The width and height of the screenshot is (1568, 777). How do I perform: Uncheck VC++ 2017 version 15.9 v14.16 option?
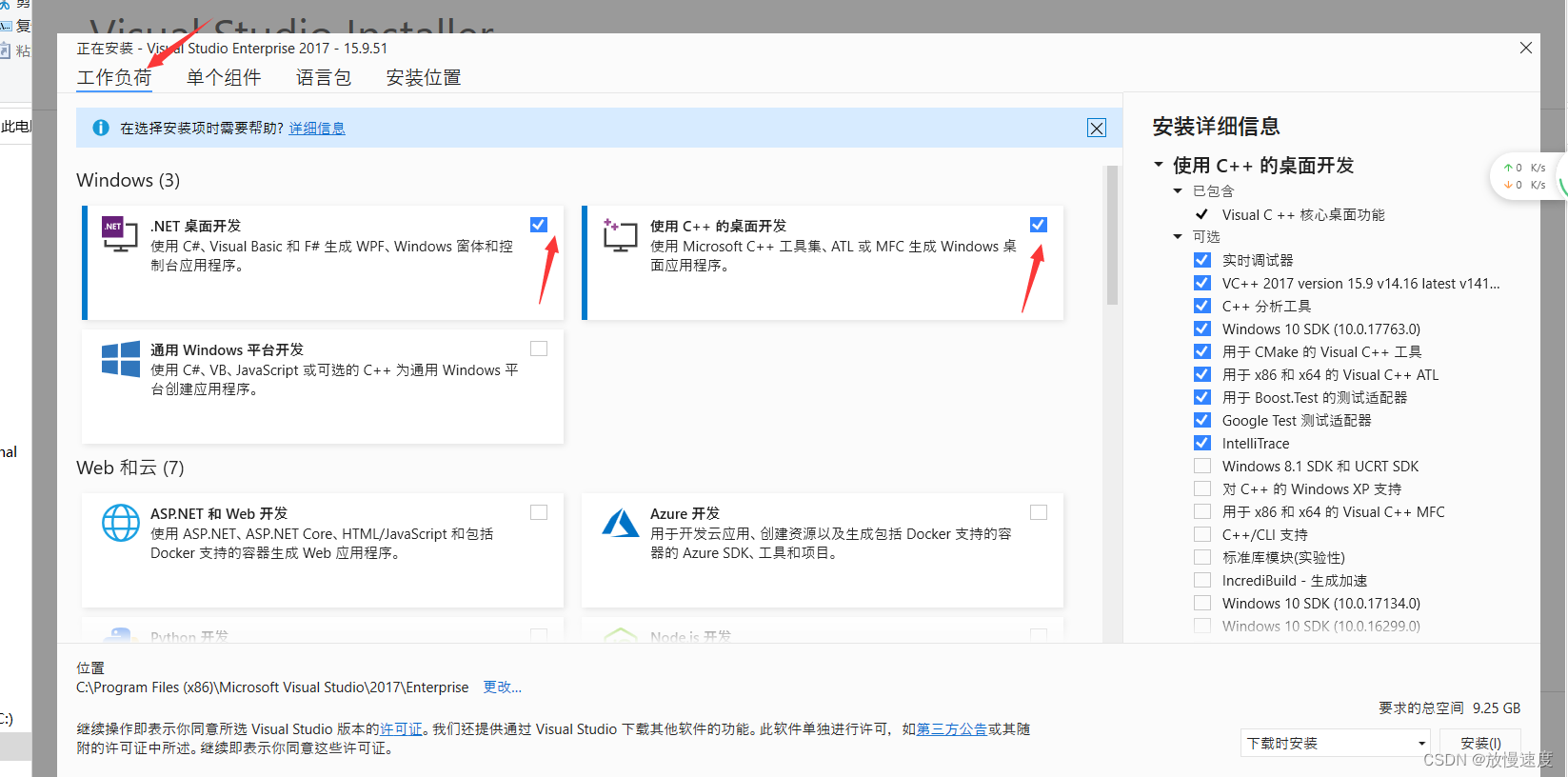point(1202,283)
